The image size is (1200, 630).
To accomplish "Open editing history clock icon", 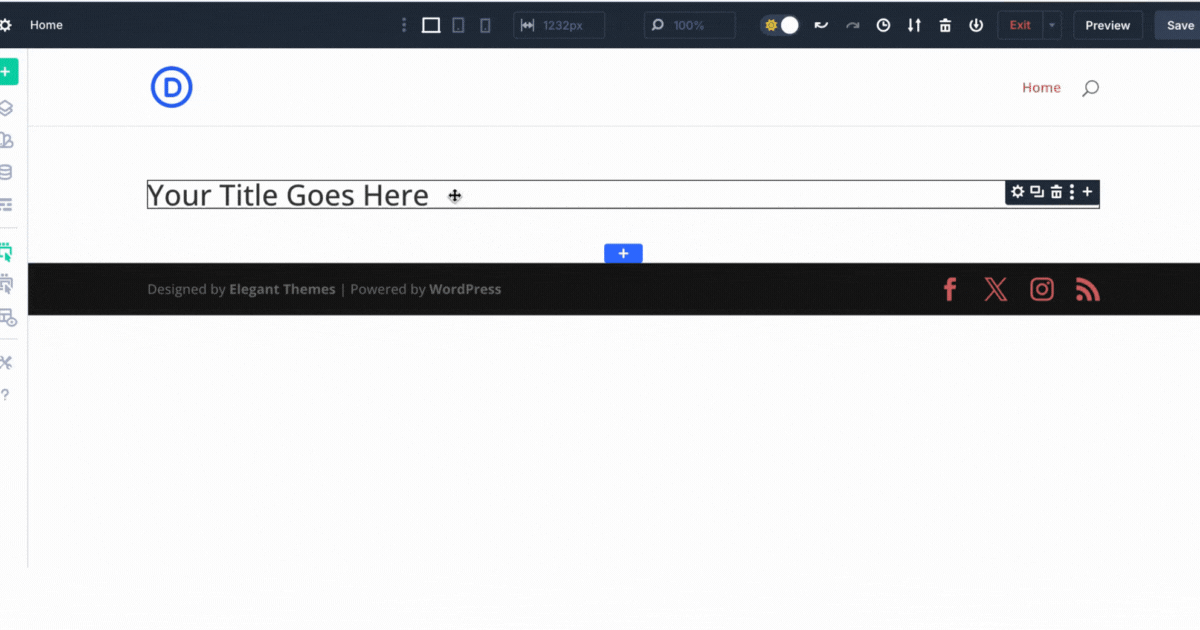I will pos(883,25).
